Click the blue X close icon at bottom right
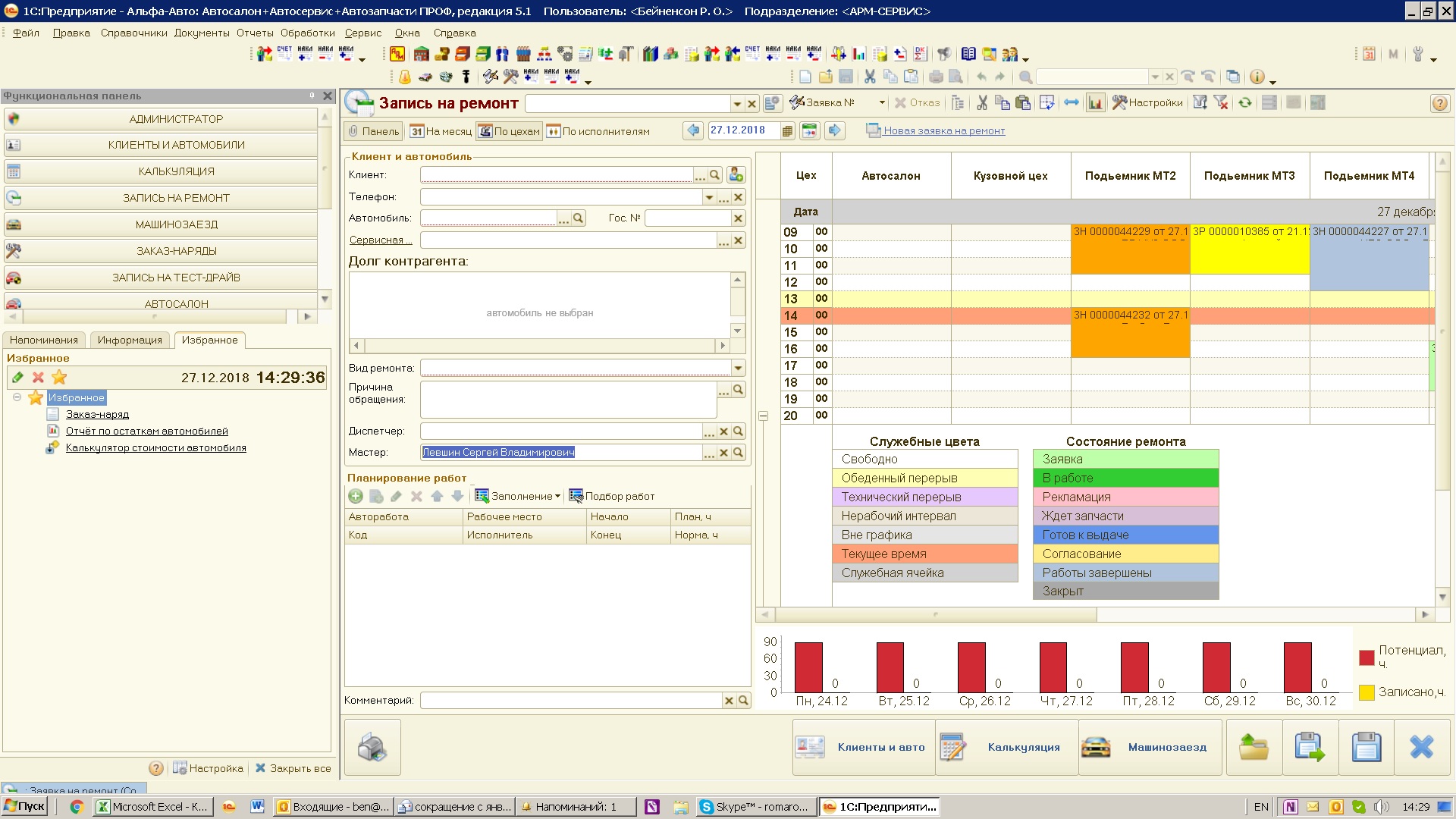This screenshot has width=1456, height=819. tap(1422, 747)
